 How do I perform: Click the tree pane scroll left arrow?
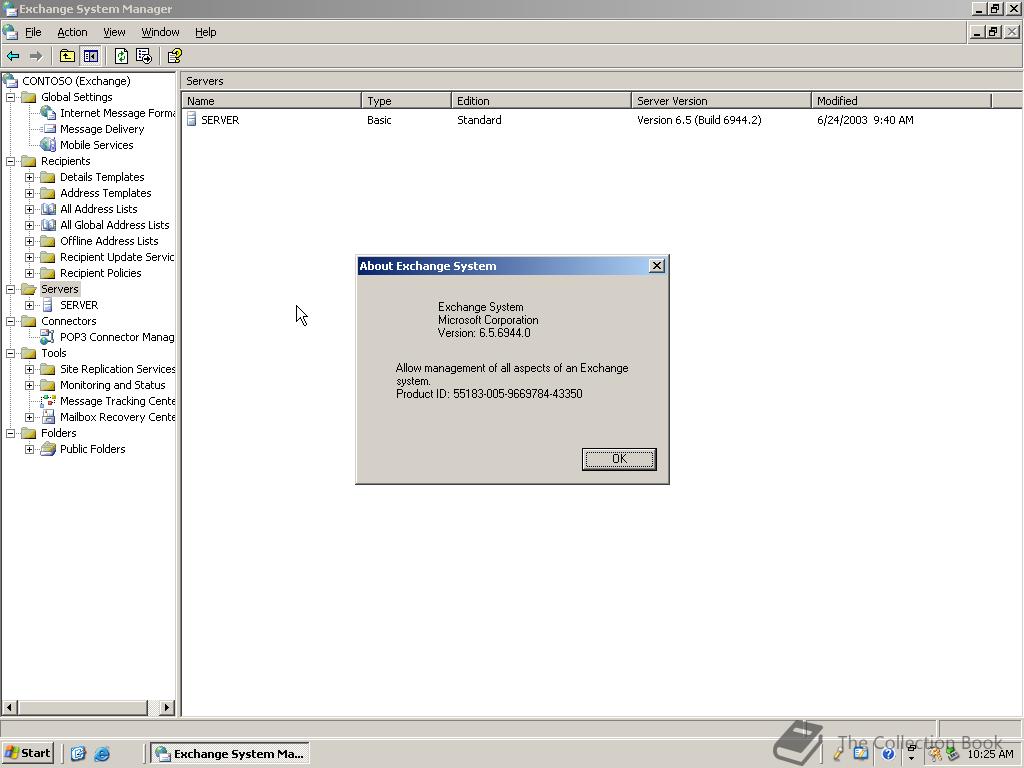[x=9, y=707]
